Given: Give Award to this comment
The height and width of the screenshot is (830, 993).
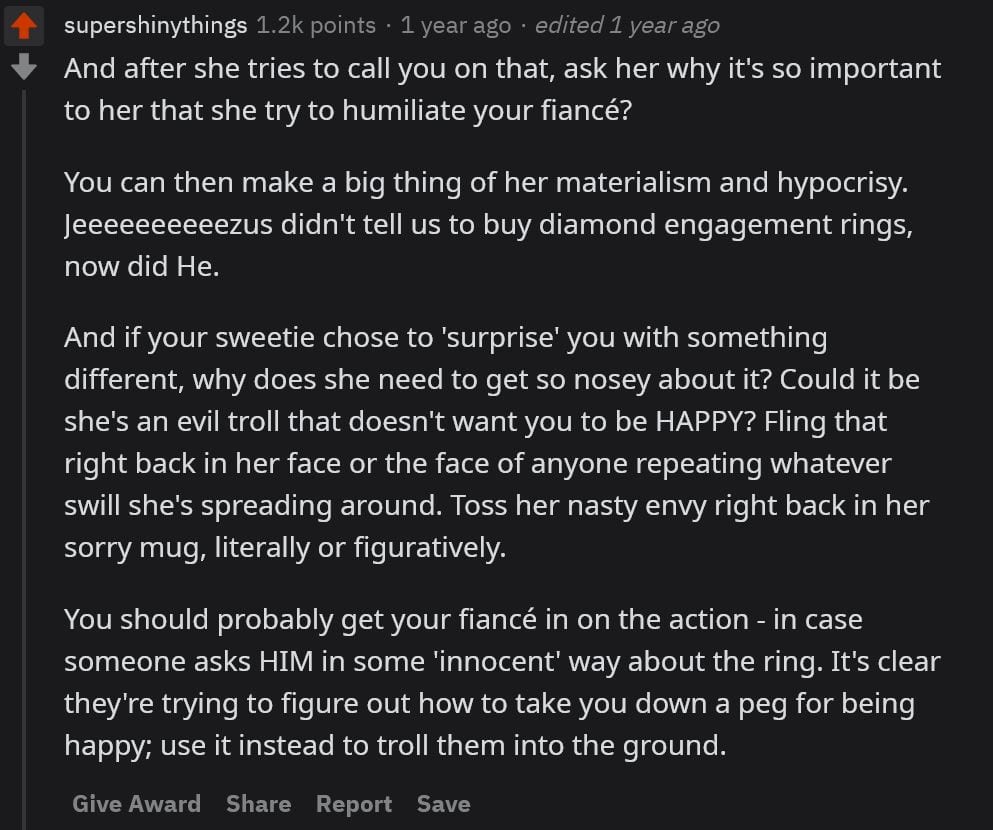Looking at the screenshot, I should click(136, 803).
